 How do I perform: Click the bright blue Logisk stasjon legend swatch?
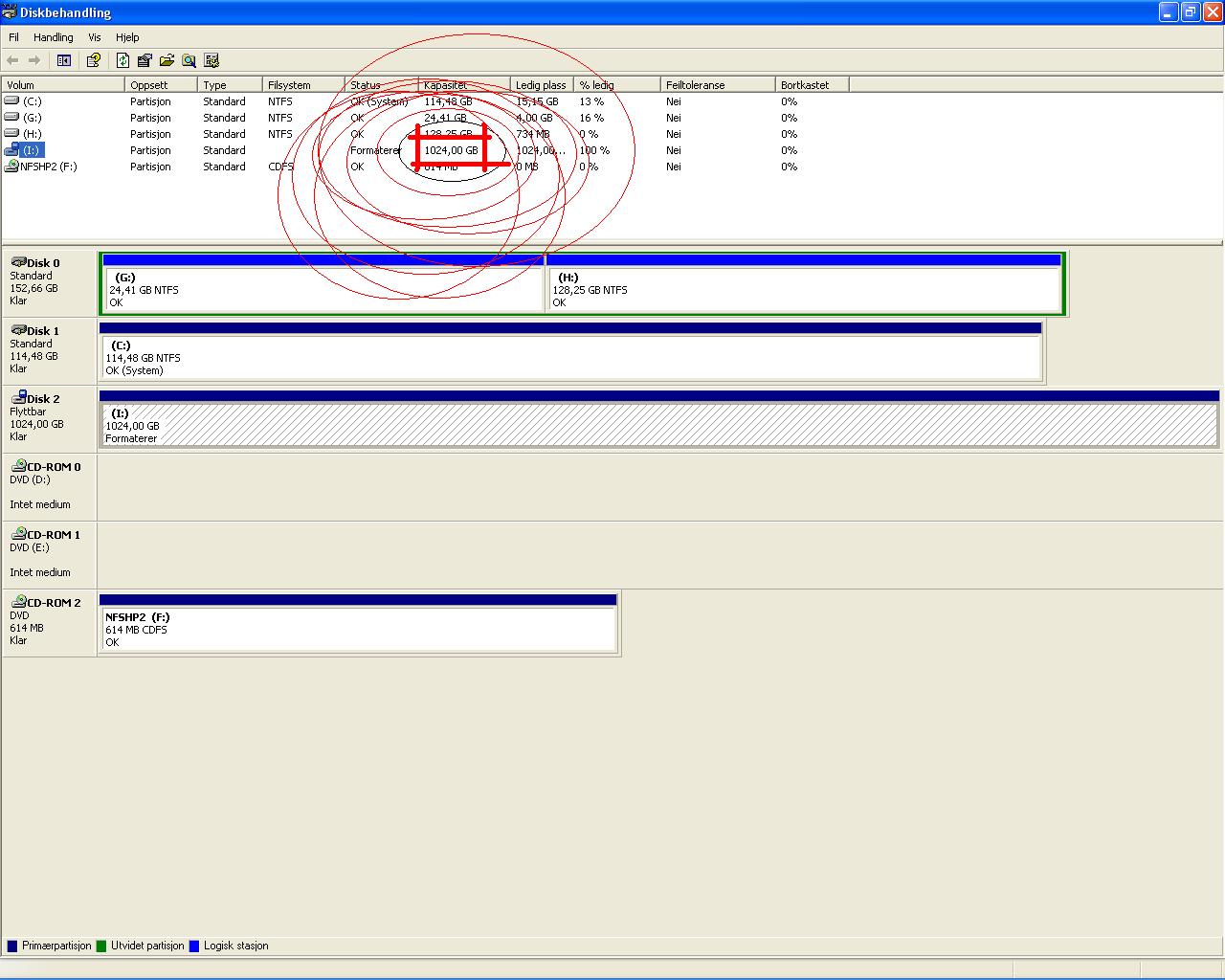click(194, 946)
